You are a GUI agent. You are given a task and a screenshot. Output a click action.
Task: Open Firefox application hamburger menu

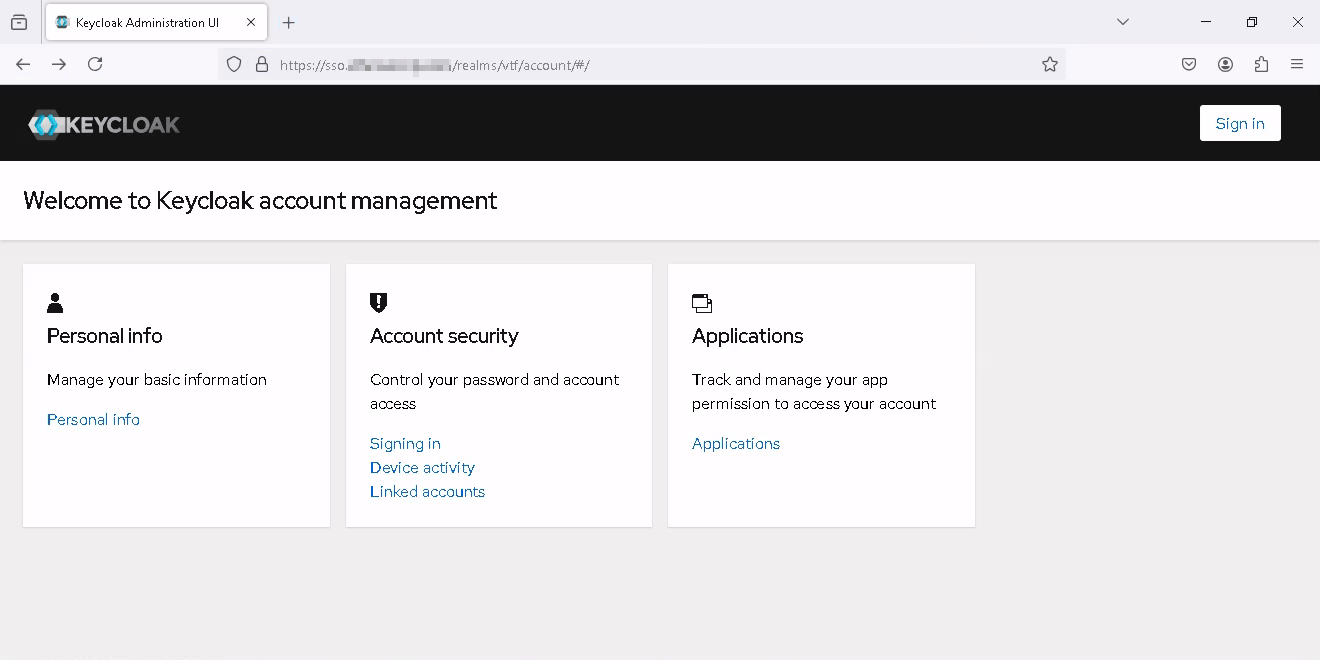[x=1297, y=64]
